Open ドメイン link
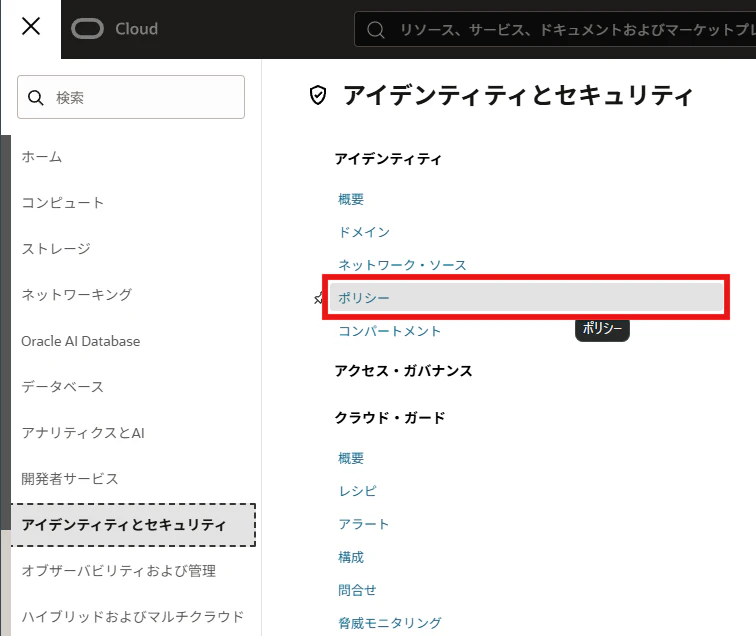756x636 pixels. (x=364, y=232)
